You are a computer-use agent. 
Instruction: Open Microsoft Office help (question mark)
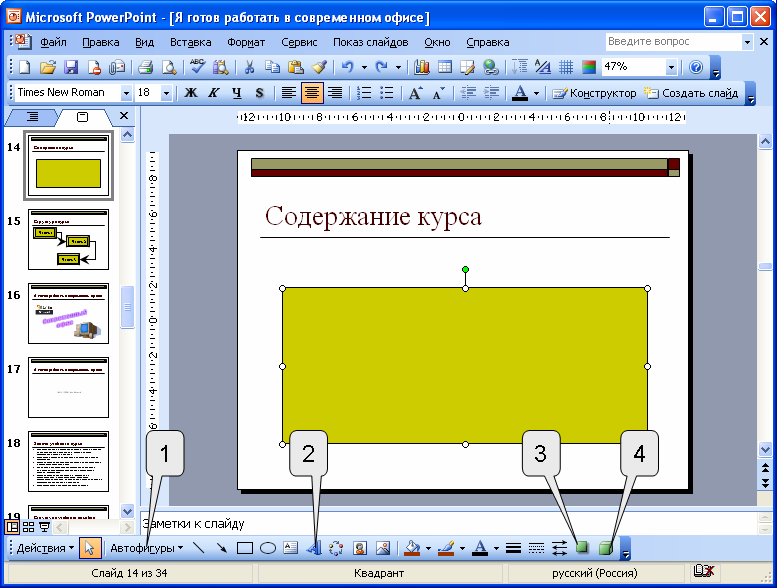point(696,67)
